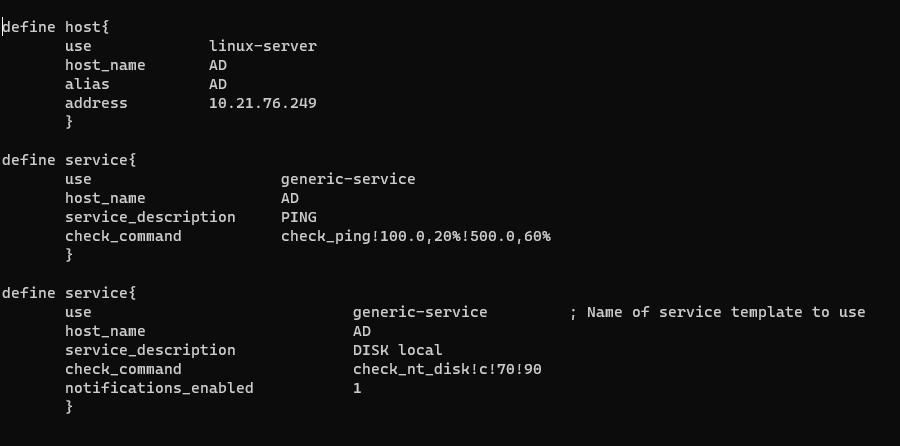900x446 pixels.
Task: Click the notifications_enabled directive
Action: click(x=159, y=388)
